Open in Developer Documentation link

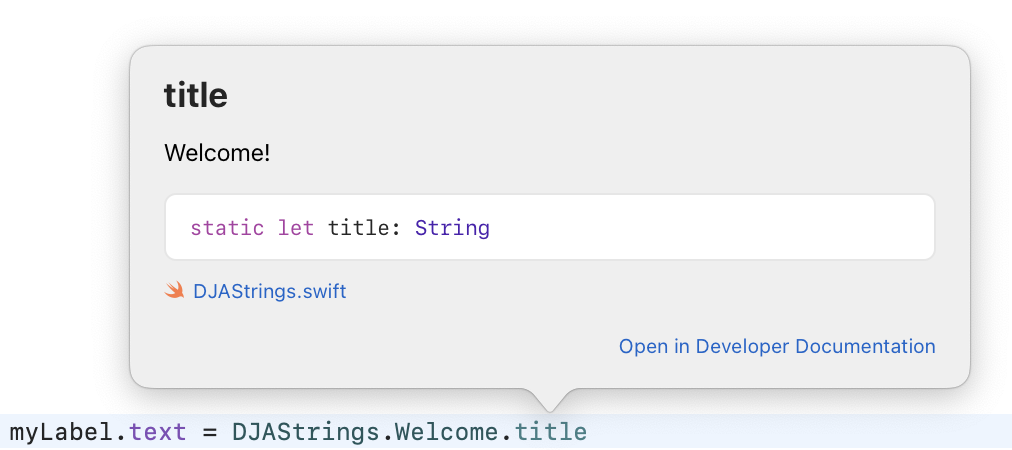click(777, 347)
